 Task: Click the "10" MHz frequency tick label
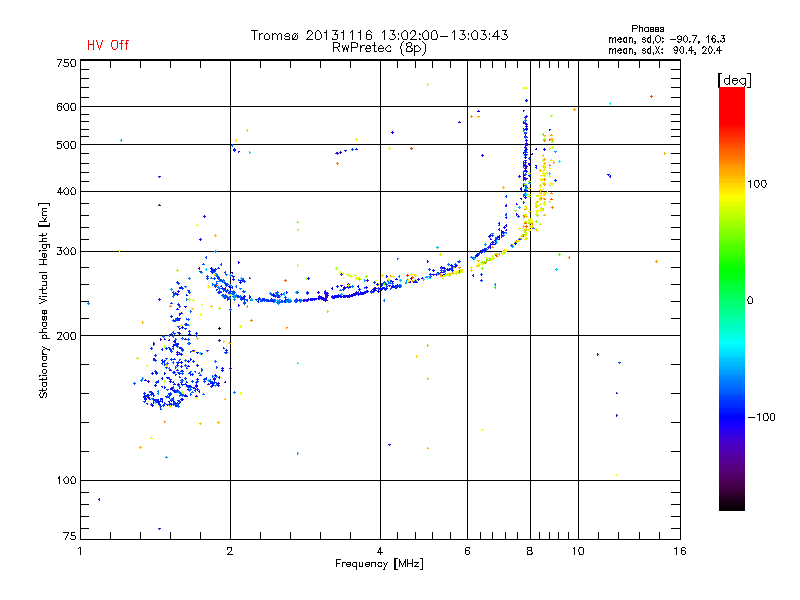[x=578, y=551]
